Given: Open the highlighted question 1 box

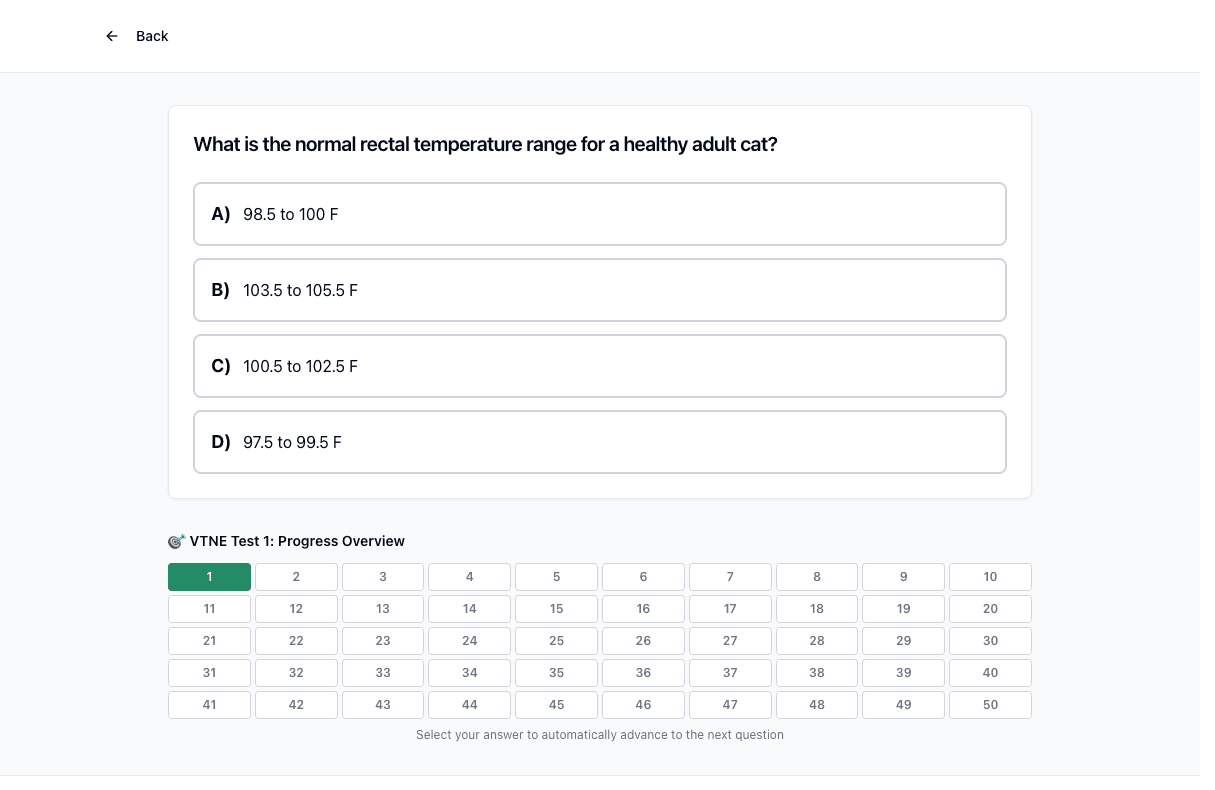Looking at the screenshot, I should (209, 577).
